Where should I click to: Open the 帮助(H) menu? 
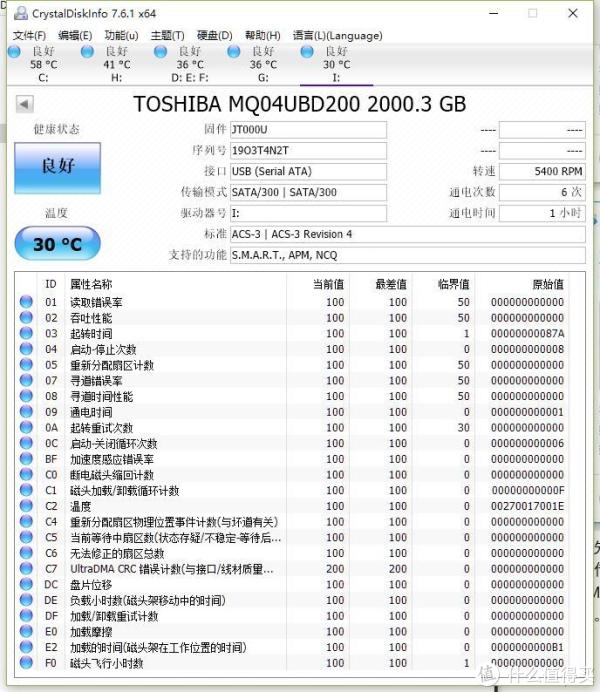(x=262, y=36)
